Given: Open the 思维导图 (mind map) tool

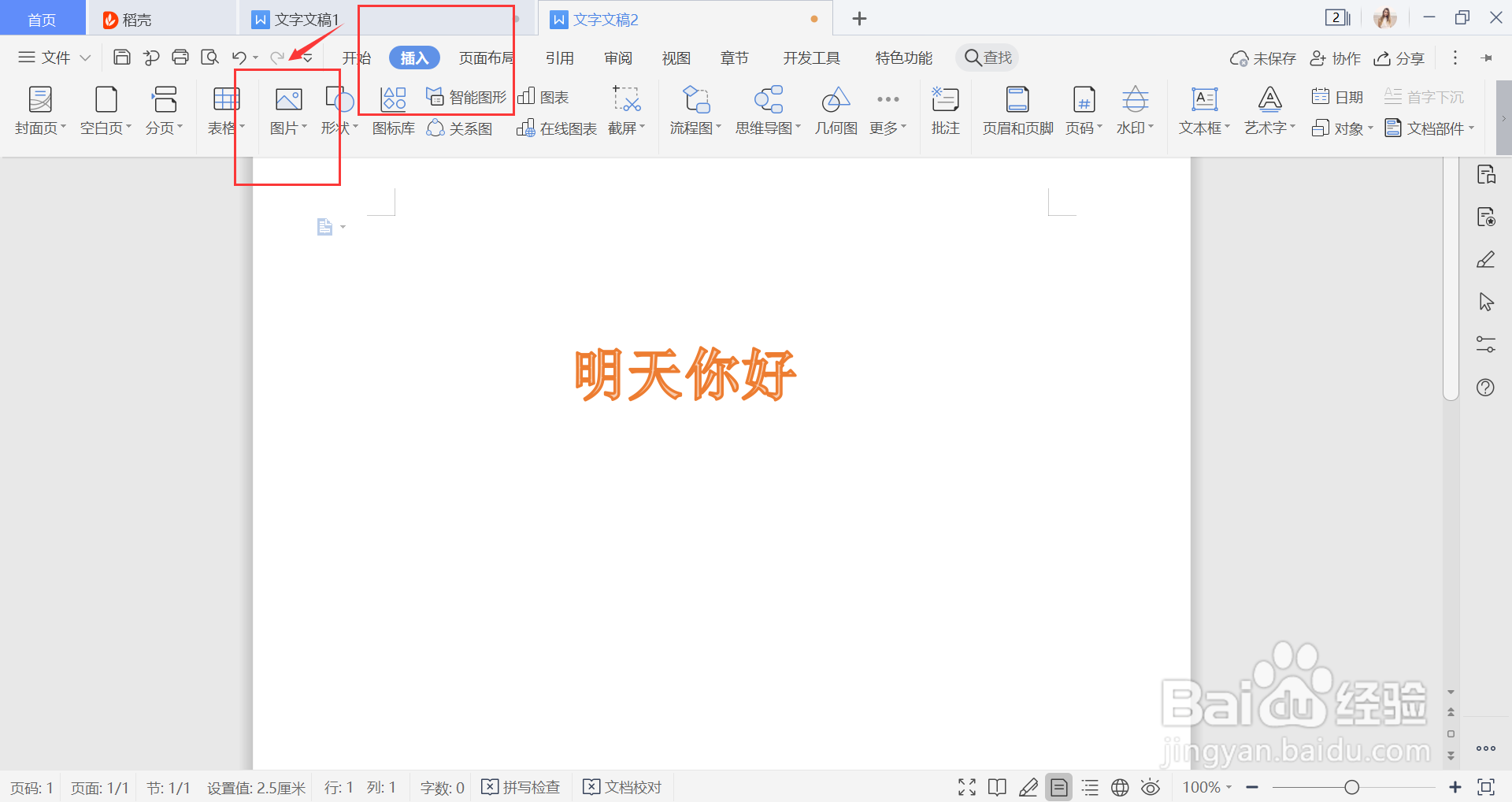Looking at the screenshot, I should pyautogui.click(x=763, y=110).
